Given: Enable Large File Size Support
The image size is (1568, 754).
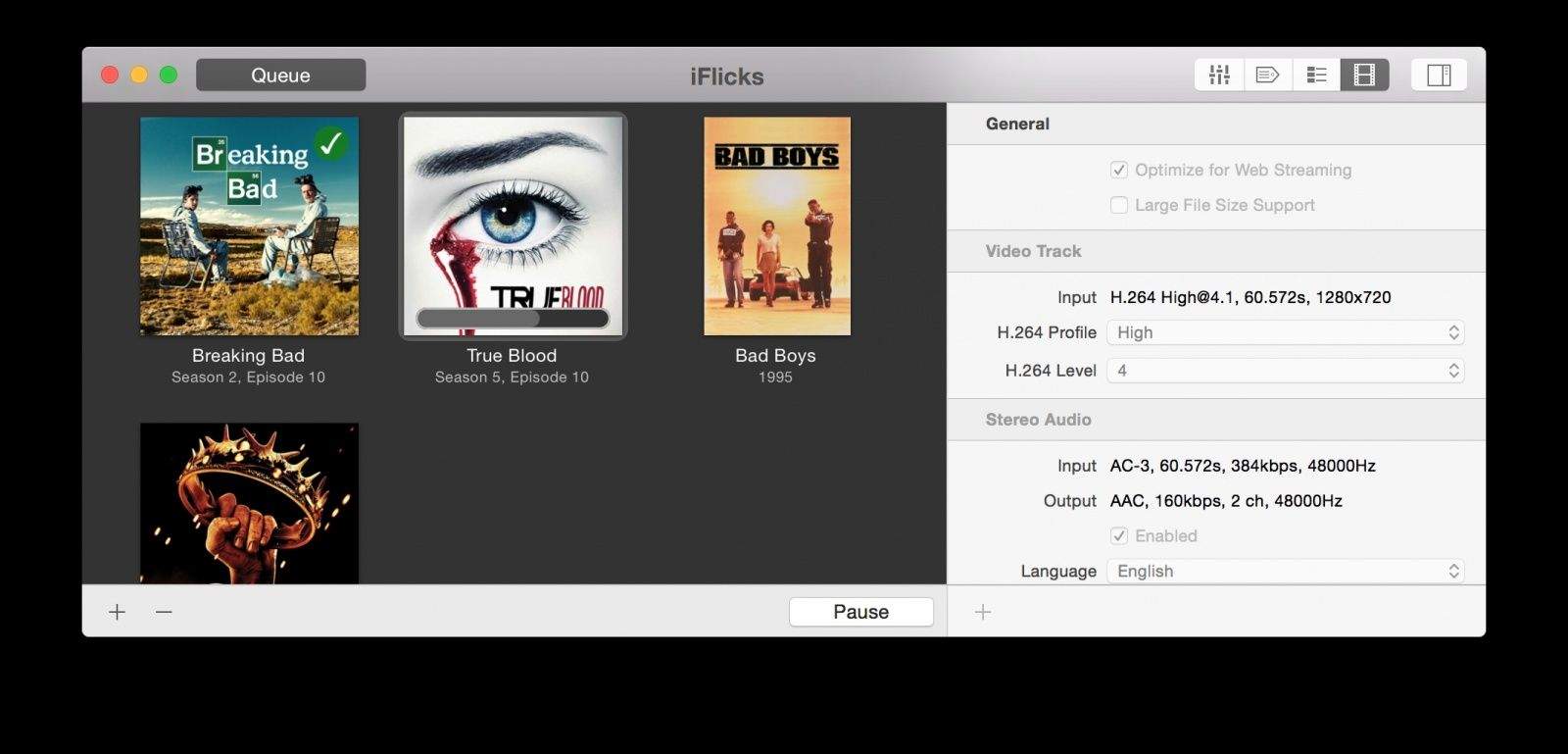Looking at the screenshot, I should [1119, 205].
